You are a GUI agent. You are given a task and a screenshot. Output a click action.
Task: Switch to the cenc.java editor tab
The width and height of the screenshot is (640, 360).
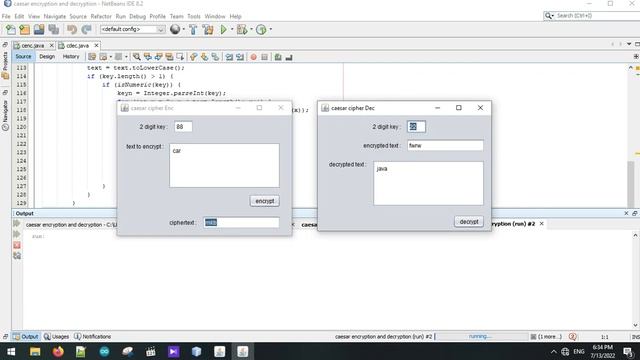pos(33,46)
